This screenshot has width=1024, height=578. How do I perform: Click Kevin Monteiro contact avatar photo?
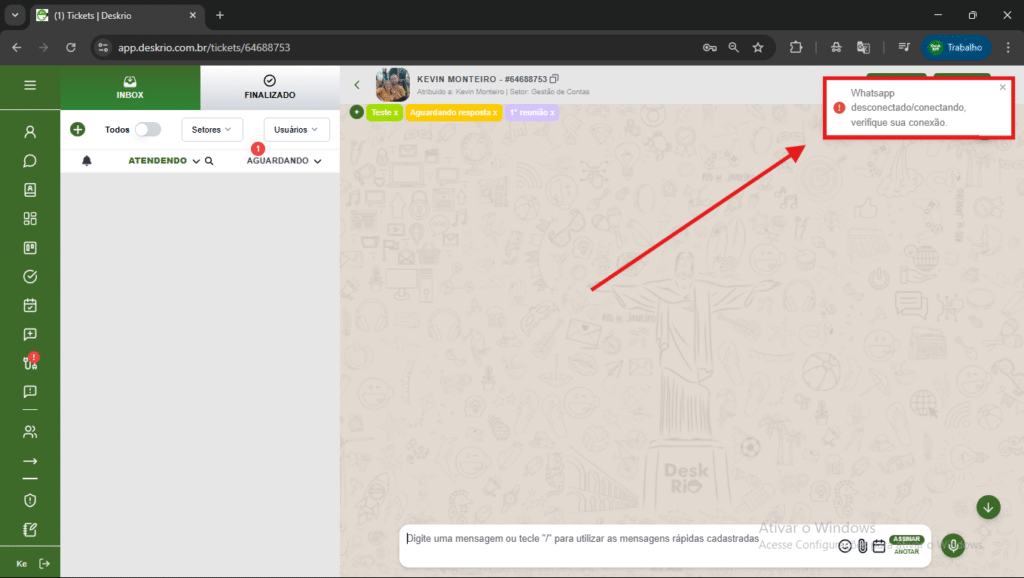pyautogui.click(x=392, y=84)
